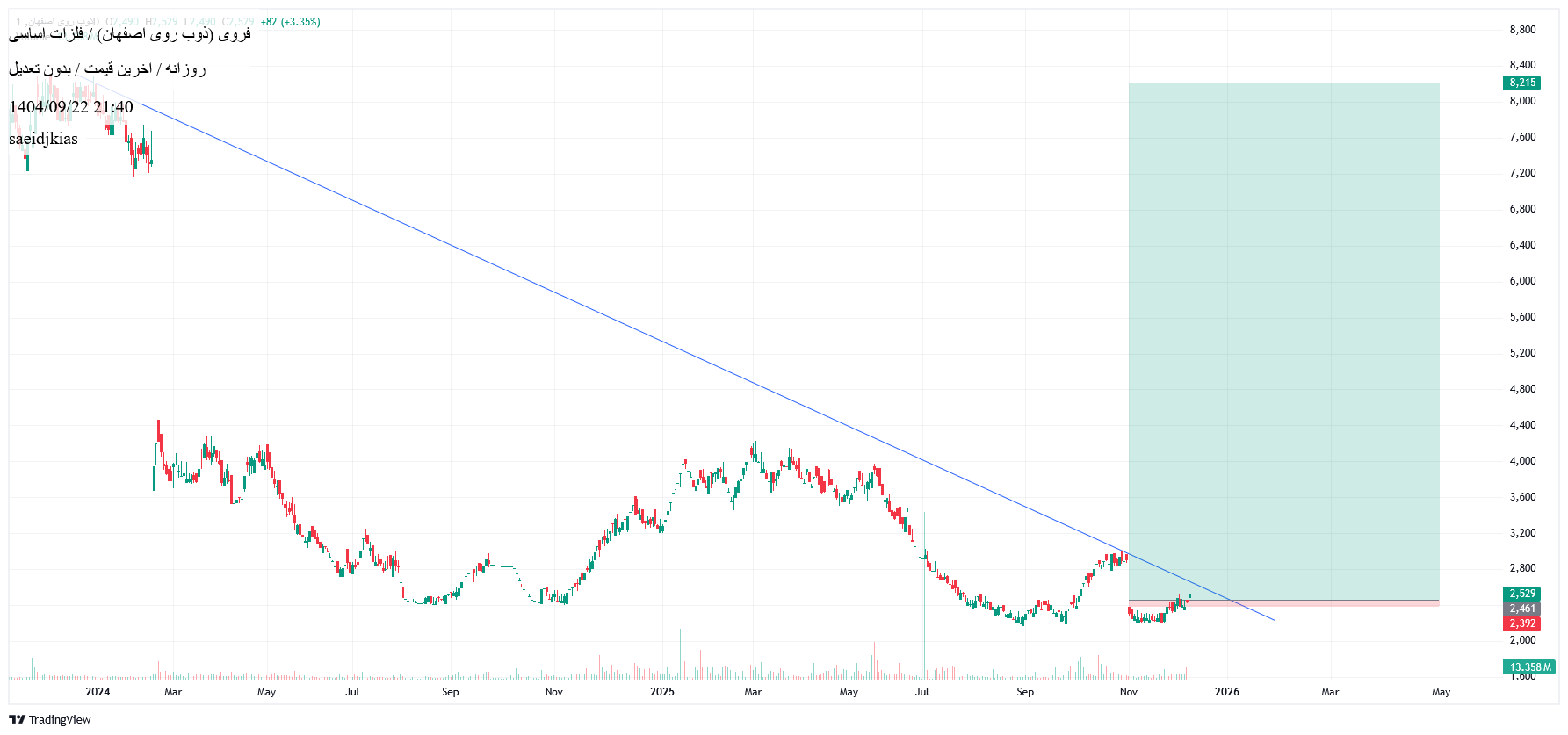Screen dimensions: 1568x735
Task: Select the red 2,392 stop price label
Action: (1521, 623)
